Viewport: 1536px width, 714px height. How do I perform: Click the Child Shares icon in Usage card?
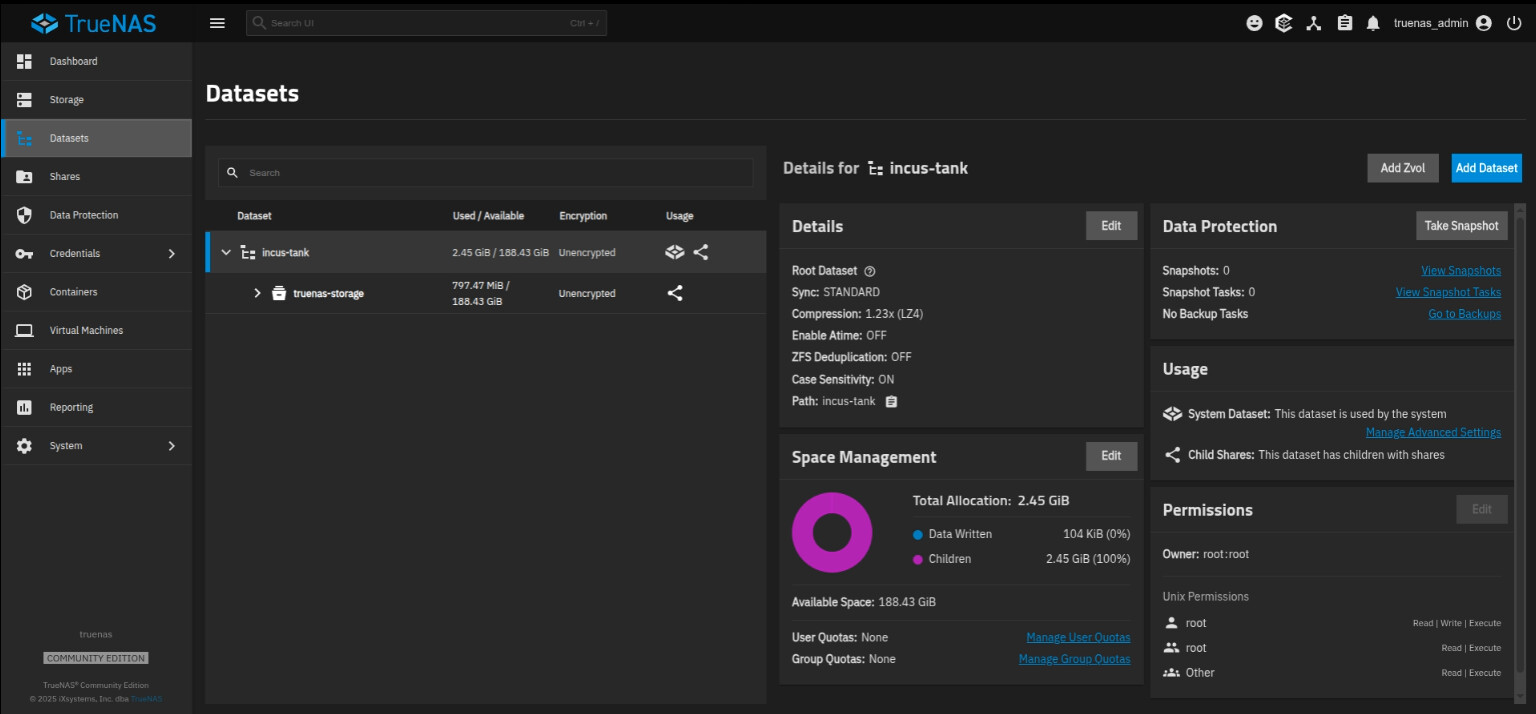click(x=1173, y=455)
